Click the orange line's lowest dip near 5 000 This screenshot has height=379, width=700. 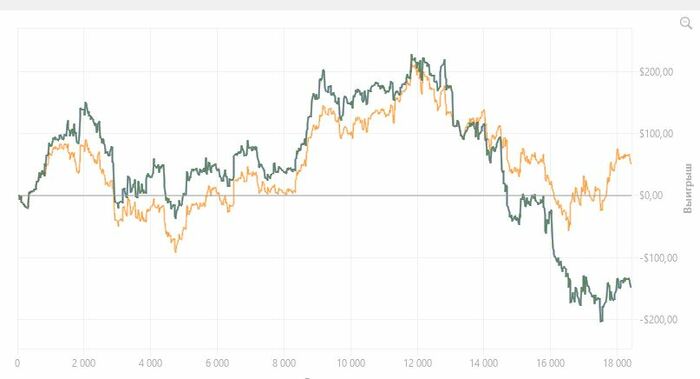175,252
